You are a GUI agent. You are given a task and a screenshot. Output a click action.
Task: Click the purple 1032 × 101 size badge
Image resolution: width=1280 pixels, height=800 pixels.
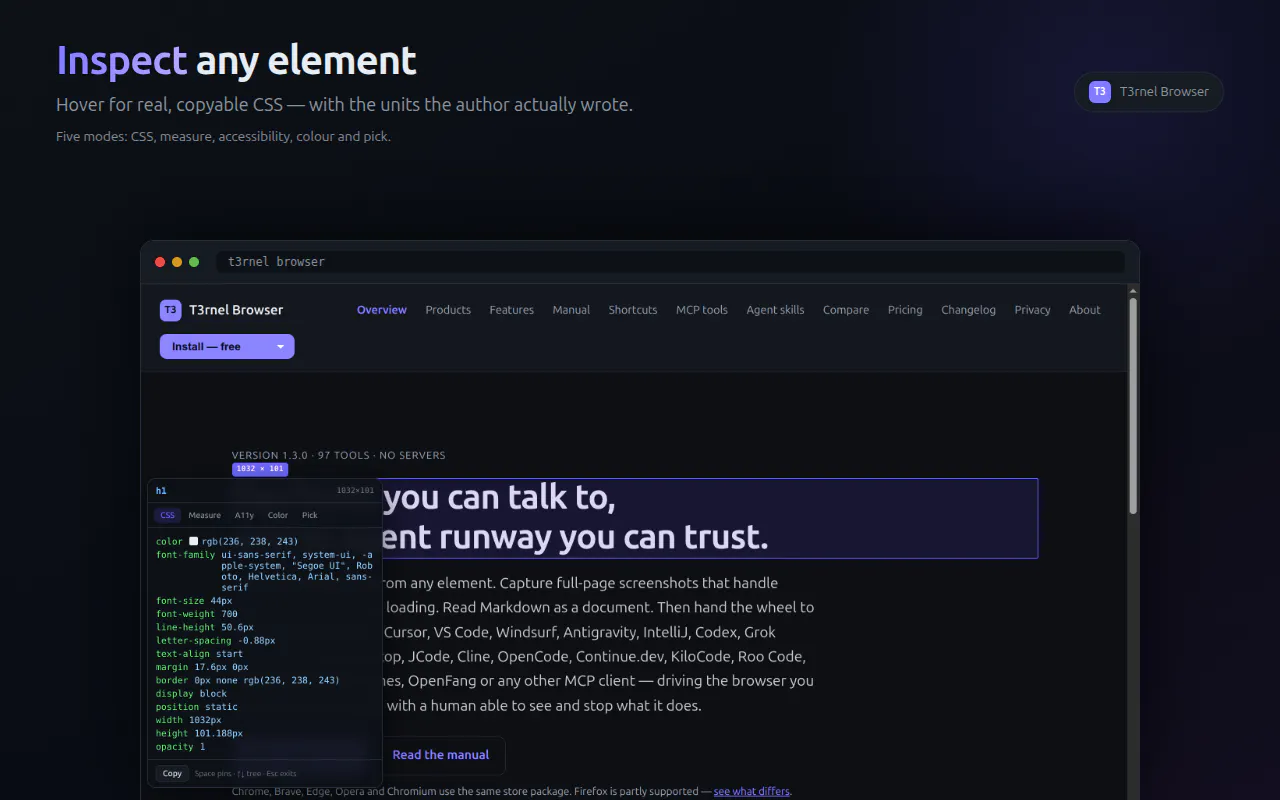pyautogui.click(x=260, y=469)
